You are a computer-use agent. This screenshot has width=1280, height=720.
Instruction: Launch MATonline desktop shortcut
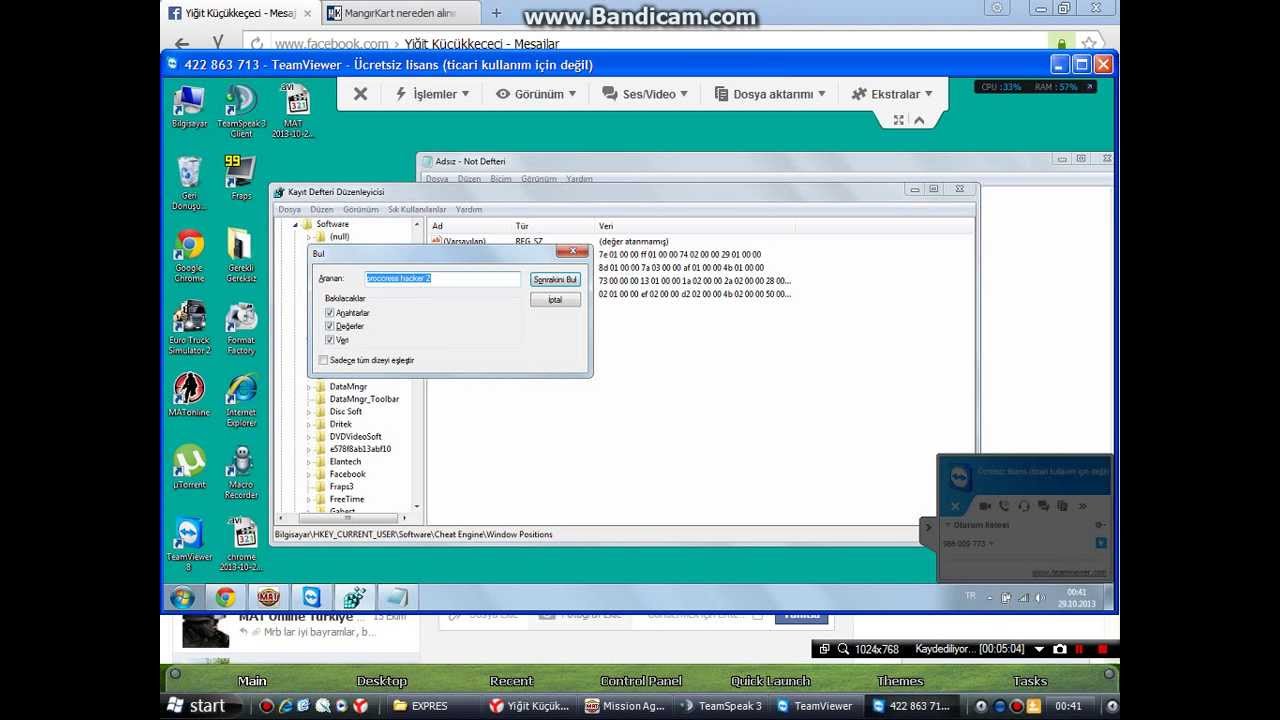189,395
